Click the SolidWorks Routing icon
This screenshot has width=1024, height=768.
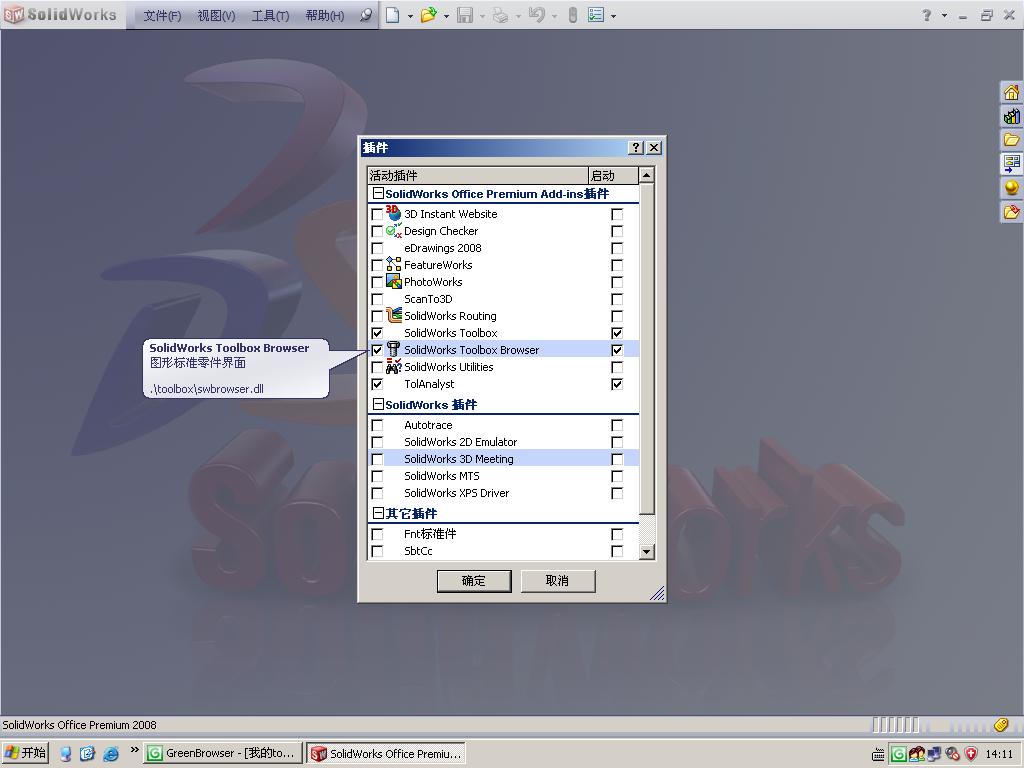[x=393, y=315]
